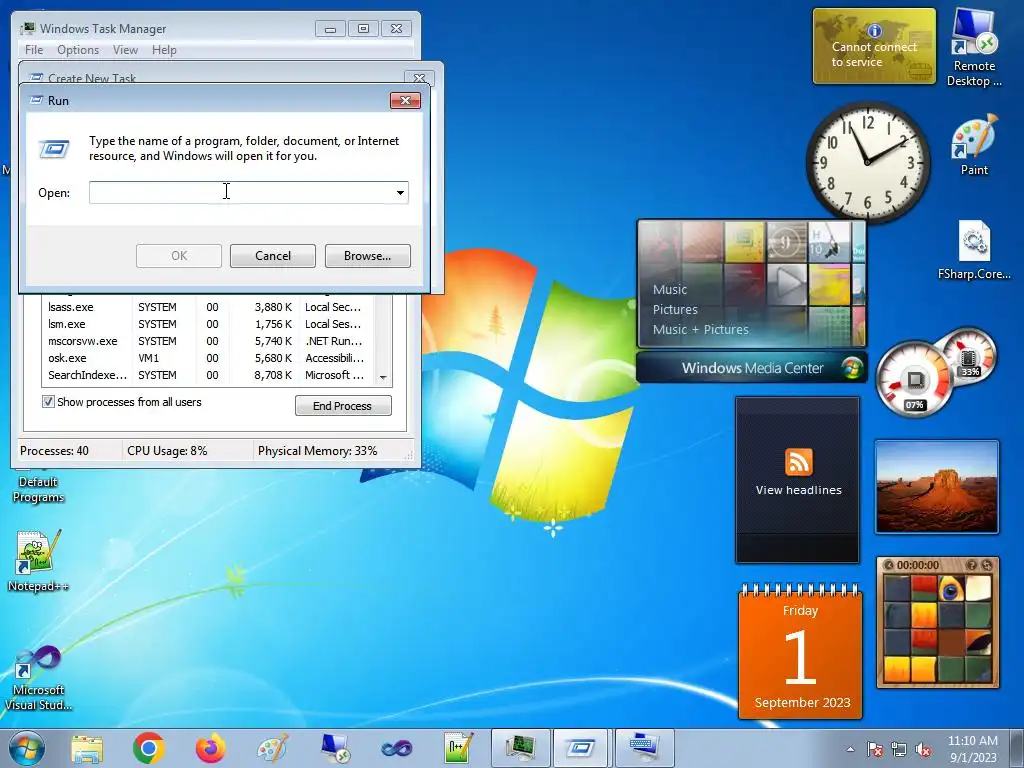Click the Windows Media Center logo
This screenshot has height=768, width=1024.
tap(850, 368)
